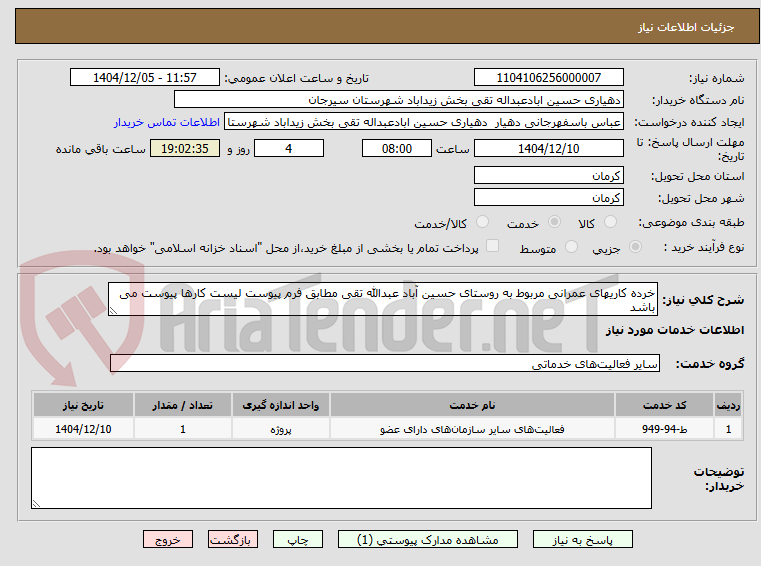
Task: Click the deadline date field 1404/12/10
Action: [548, 149]
